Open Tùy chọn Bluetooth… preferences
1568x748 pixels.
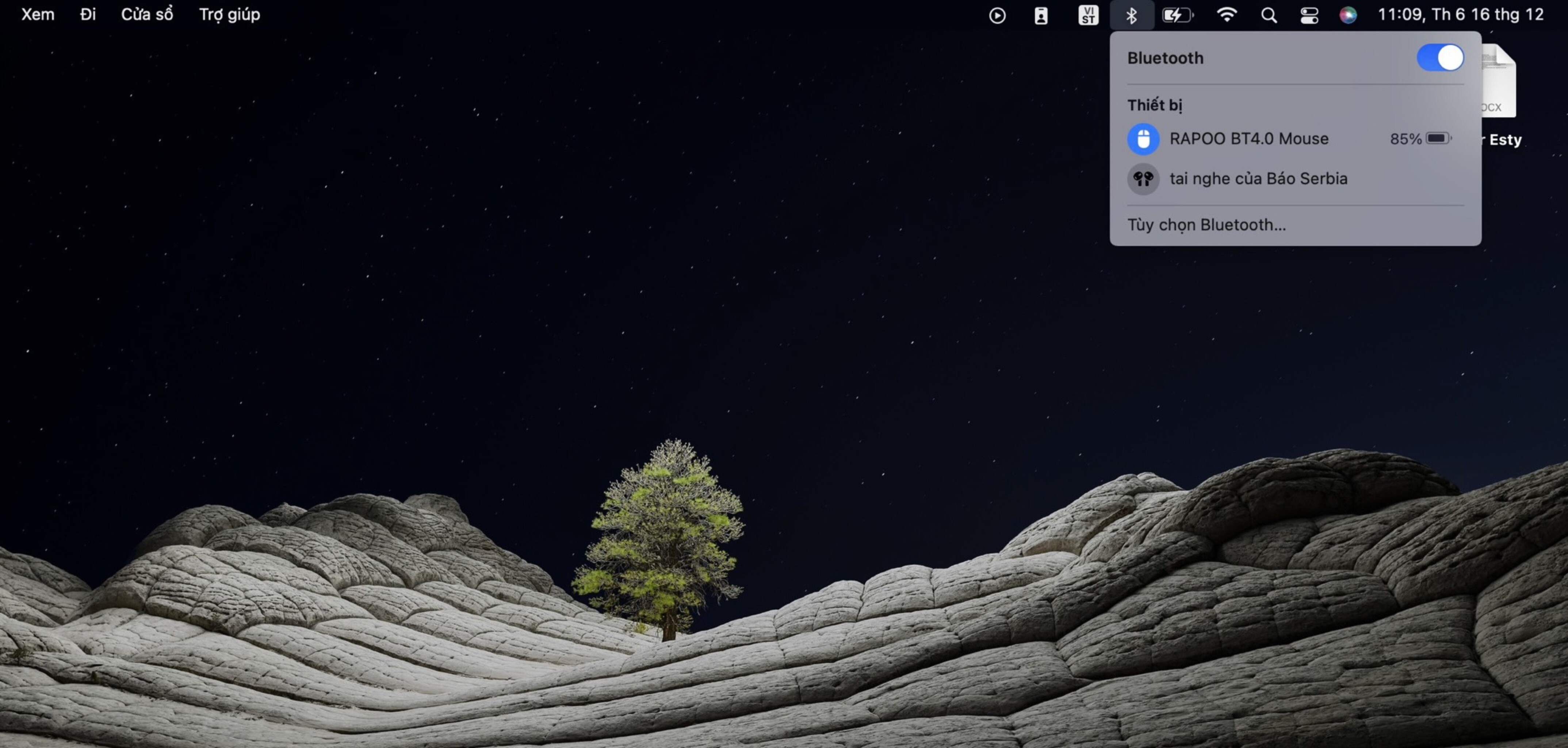click(x=1206, y=225)
